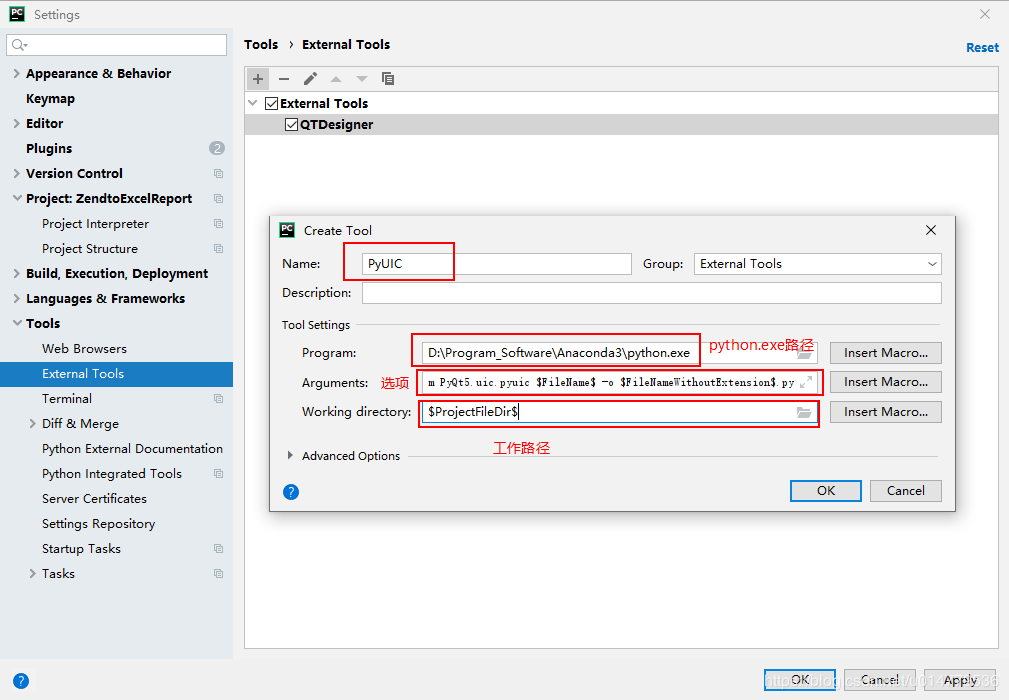Screen dimensions: 1009x700
Task: Move tool down with down arrow icon
Action: point(362,79)
